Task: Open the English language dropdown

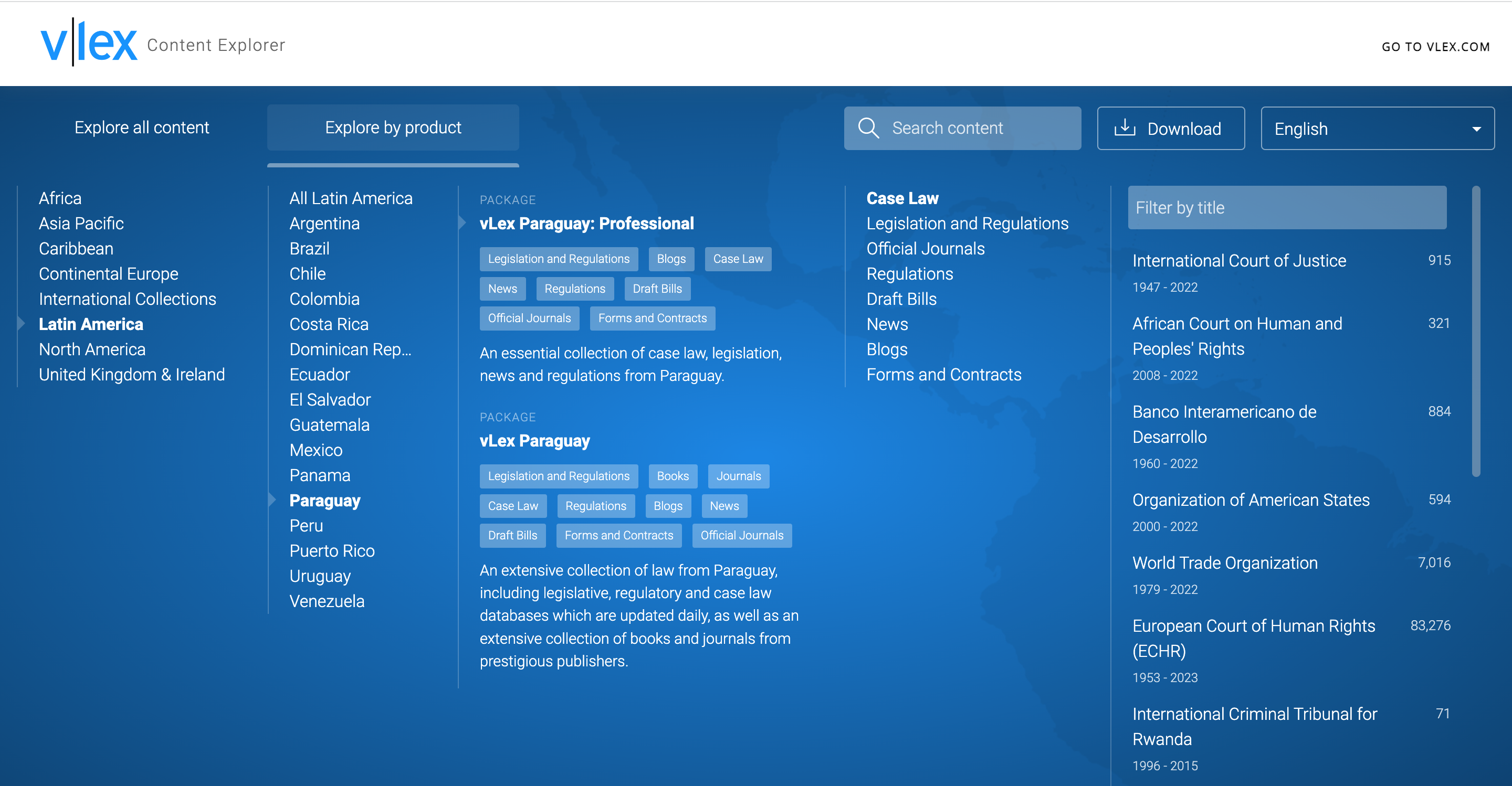Action: click(x=1377, y=129)
